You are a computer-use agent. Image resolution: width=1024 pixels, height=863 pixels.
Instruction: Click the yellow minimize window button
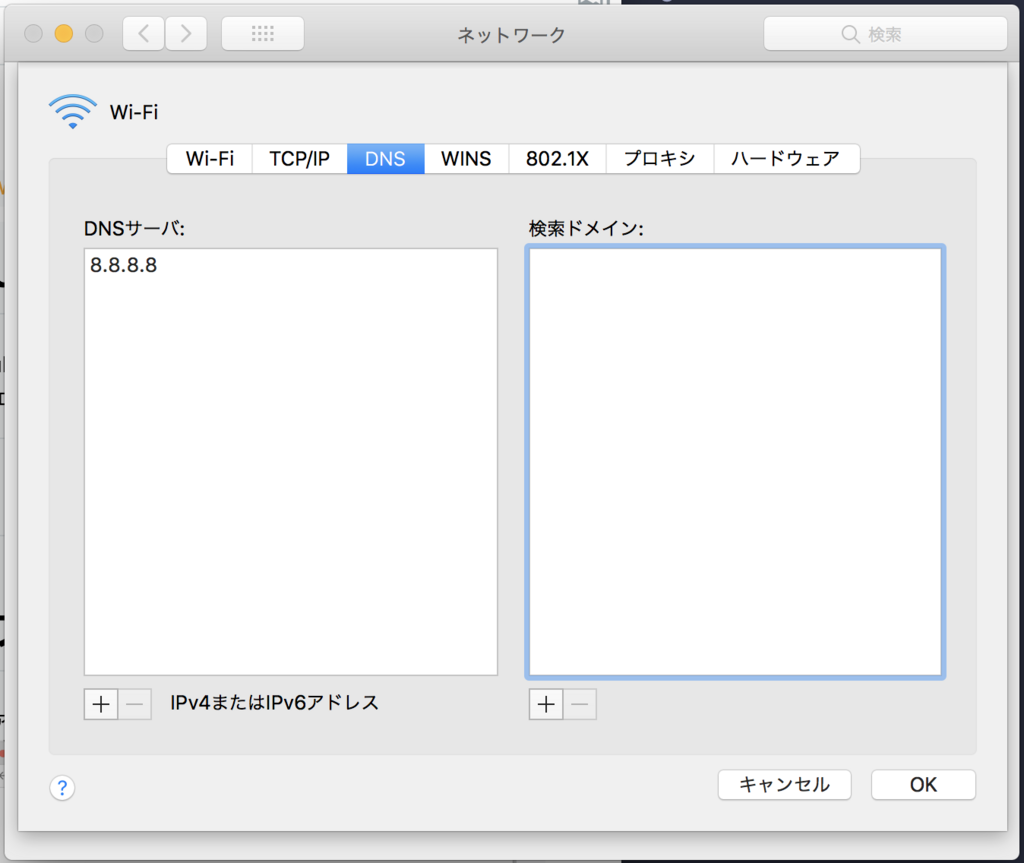click(x=64, y=33)
